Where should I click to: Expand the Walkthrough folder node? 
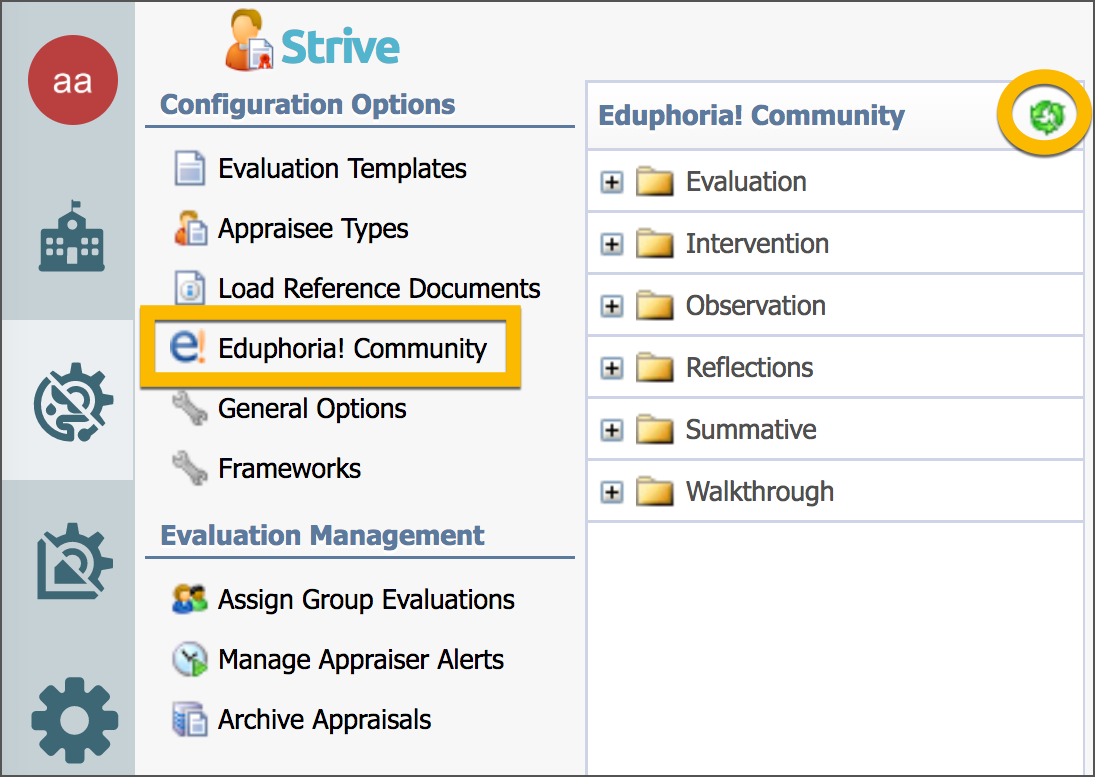coord(612,492)
